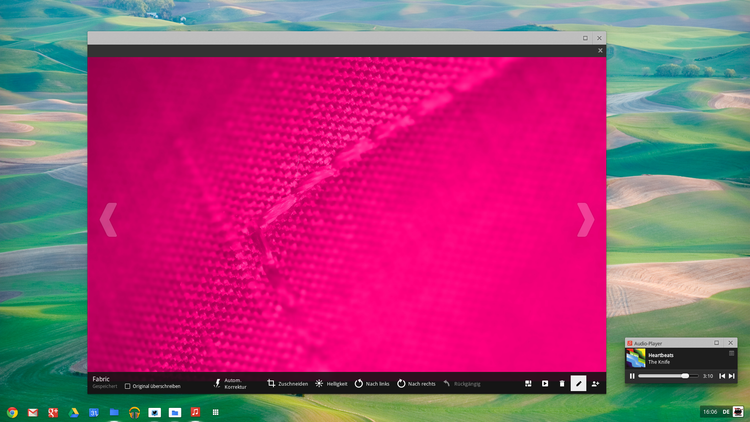
Task: Enable Original überschreiben checkbox
Action: pos(128,386)
